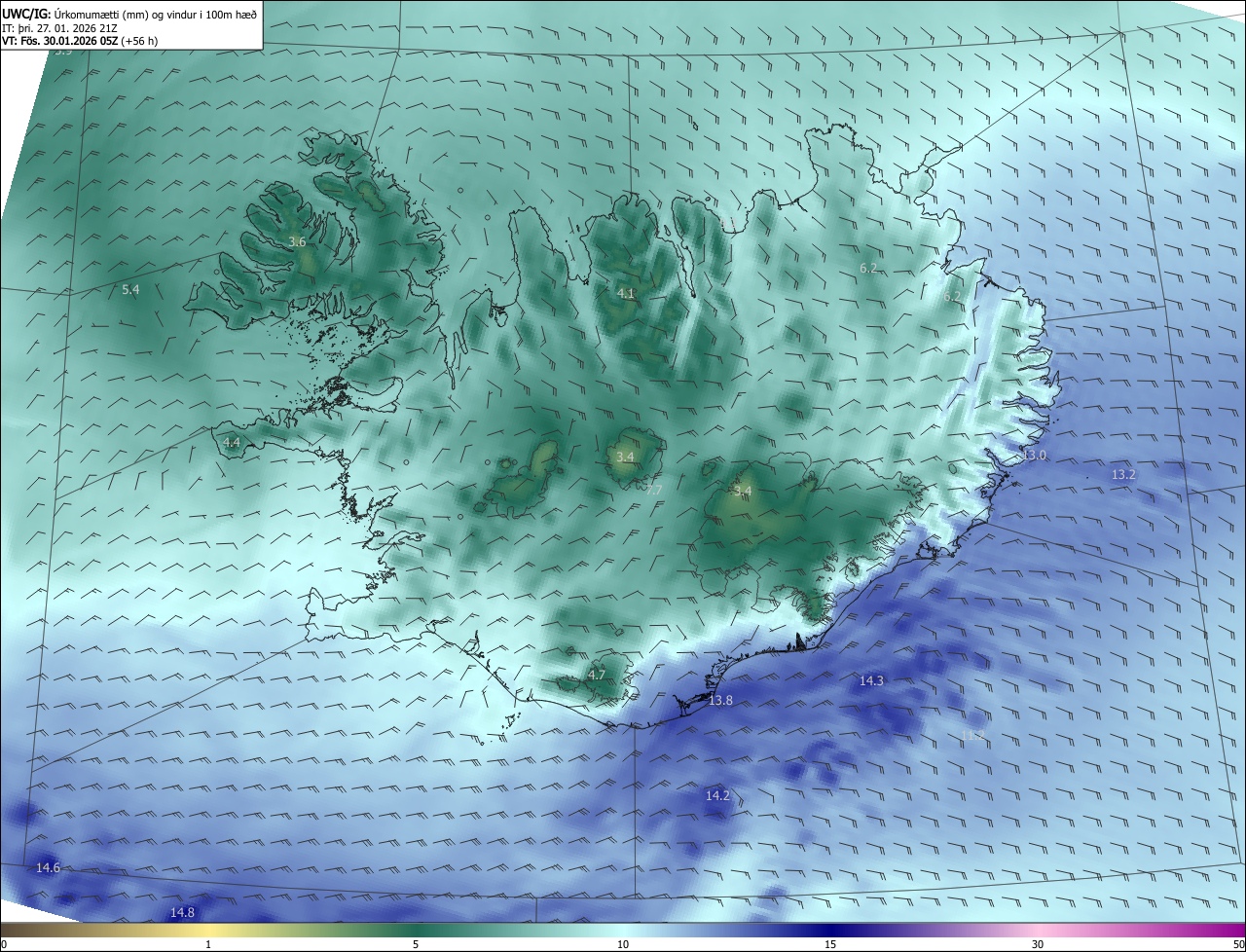Select the valid time 'VT: Fös. 30.01.2026 05Z (+56 h)'
The image size is (1246, 952).
tap(80, 41)
